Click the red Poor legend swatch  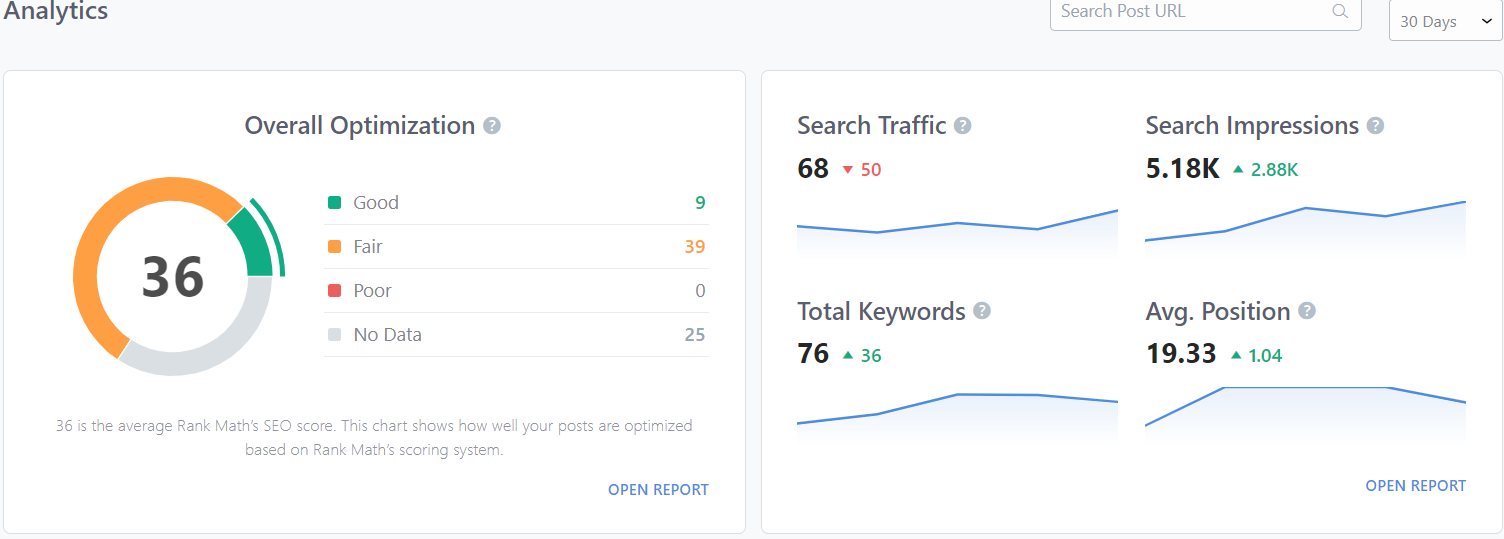pyautogui.click(x=335, y=291)
